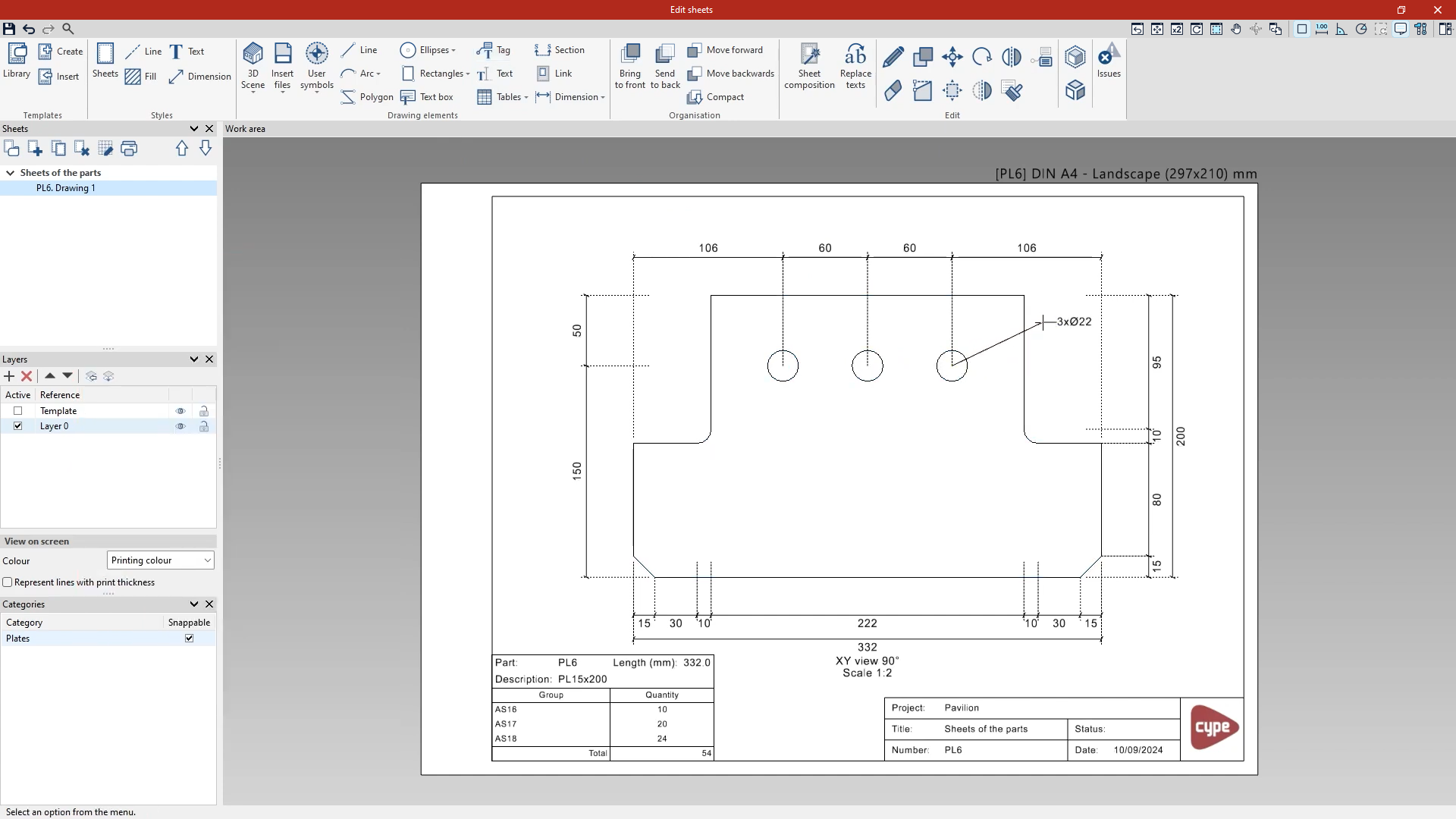
Task: Undo the last action
Action: [x=29, y=29]
